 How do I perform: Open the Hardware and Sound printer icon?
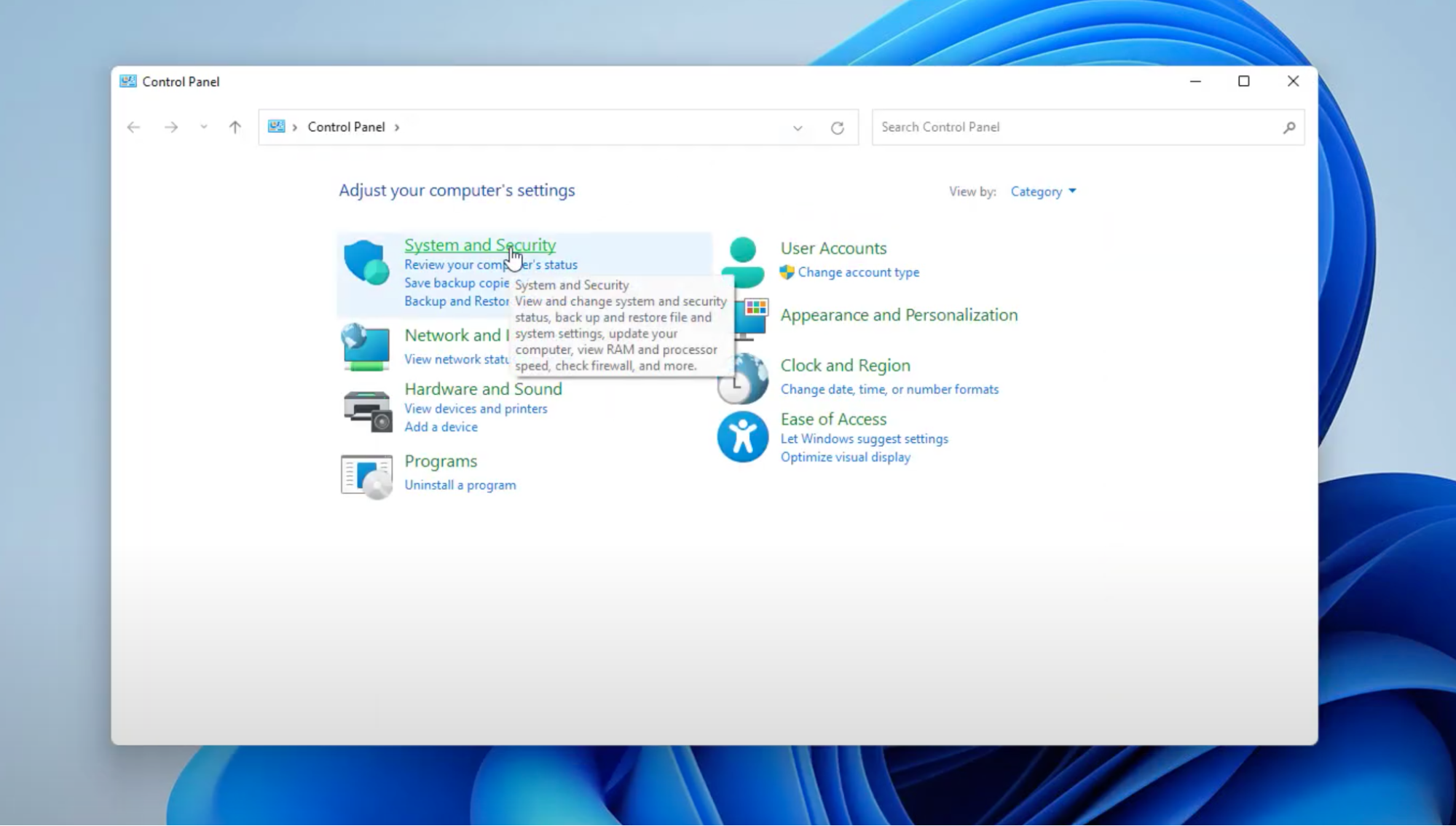367,411
